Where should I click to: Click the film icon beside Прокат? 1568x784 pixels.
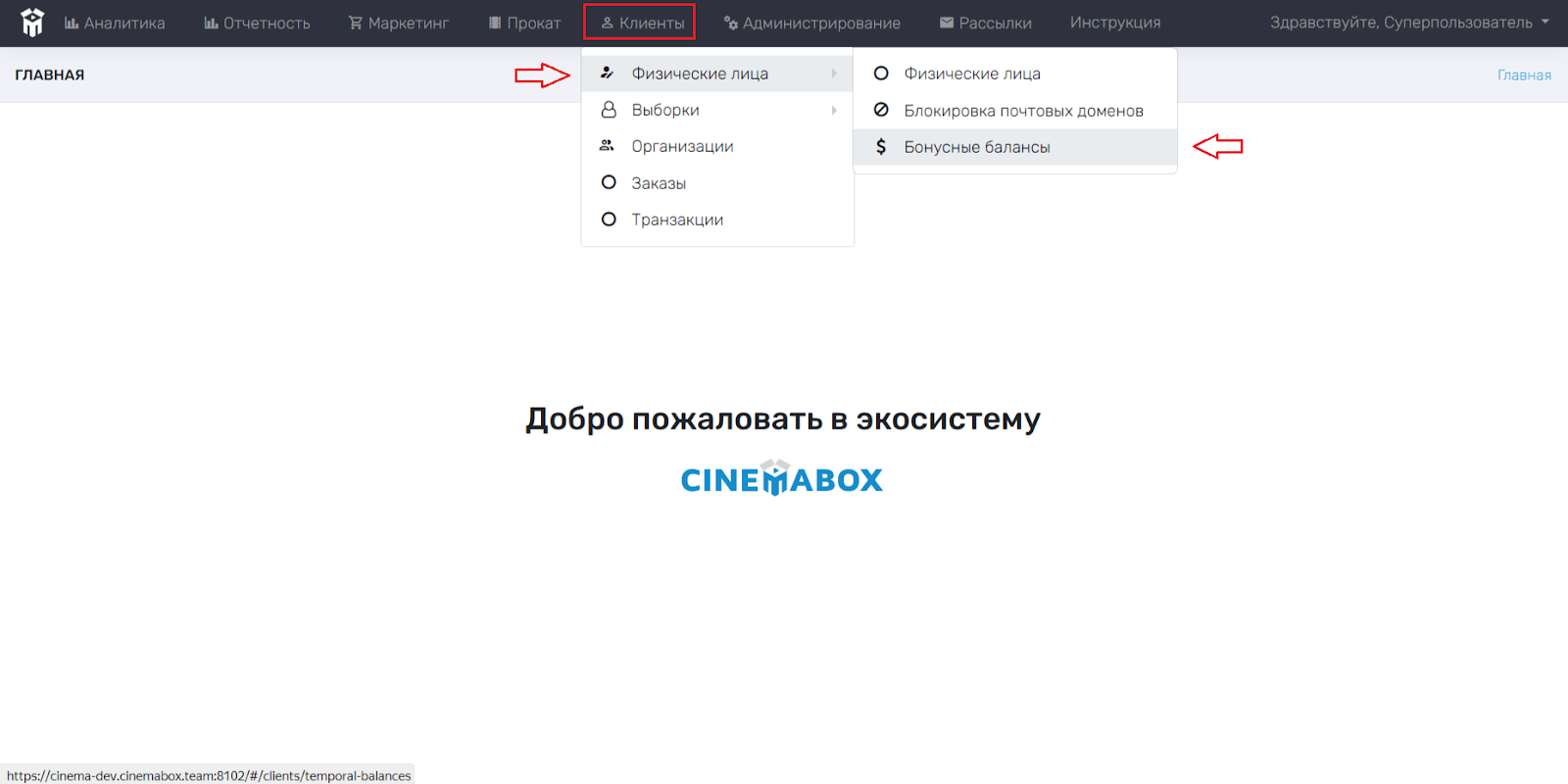(x=495, y=23)
